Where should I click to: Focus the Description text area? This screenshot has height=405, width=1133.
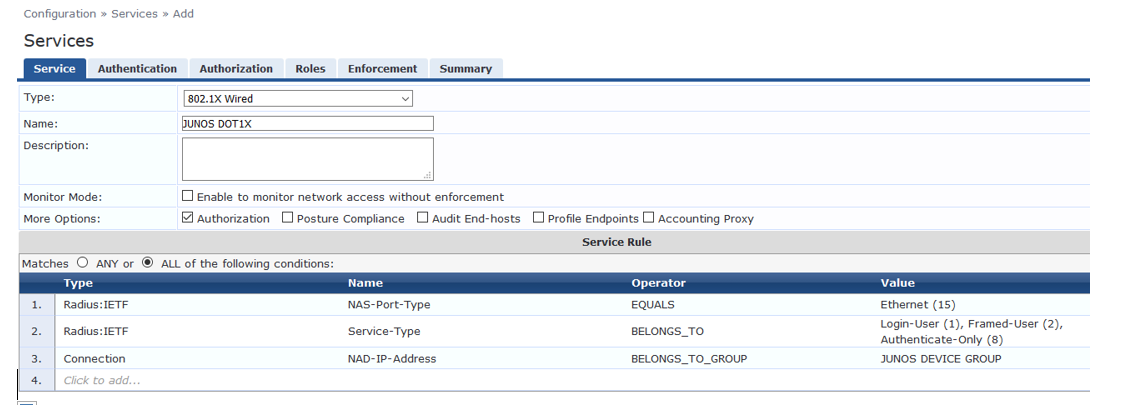[307, 159]
